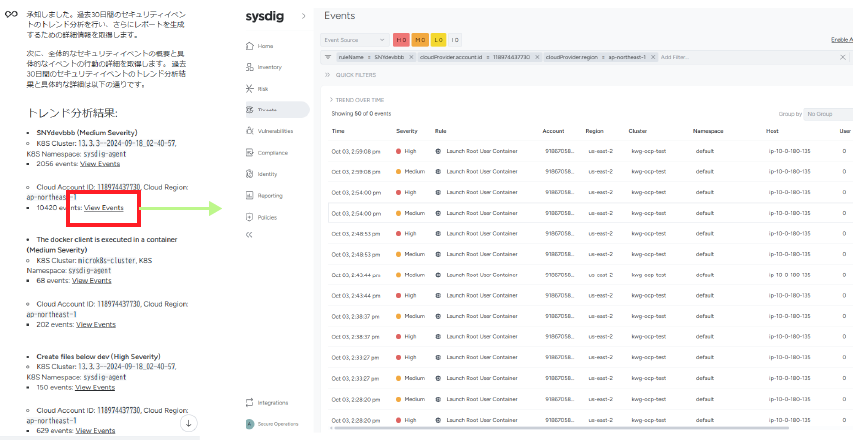Open Vulnerabilities from the sidebar
This screenshot has height=440, width=860.
[x=274, y=130]
